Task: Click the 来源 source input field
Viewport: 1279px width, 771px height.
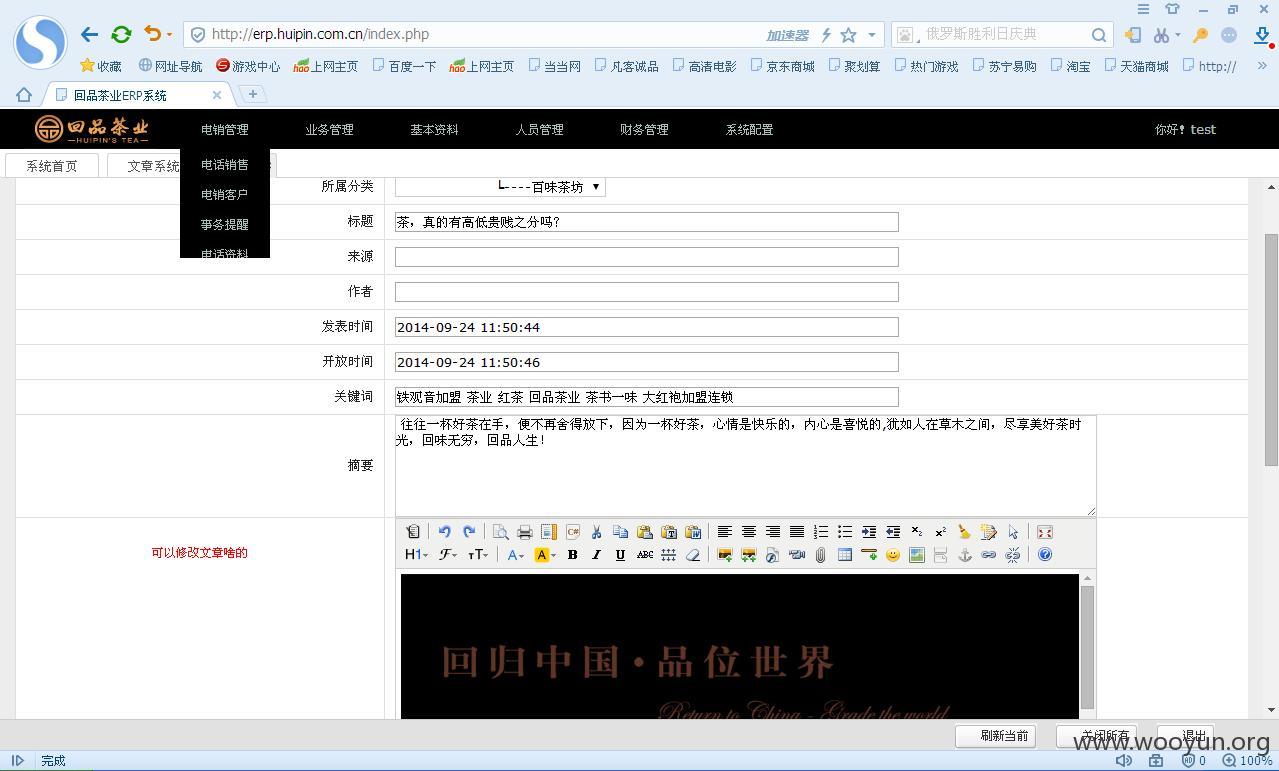Action: point(646,257)
